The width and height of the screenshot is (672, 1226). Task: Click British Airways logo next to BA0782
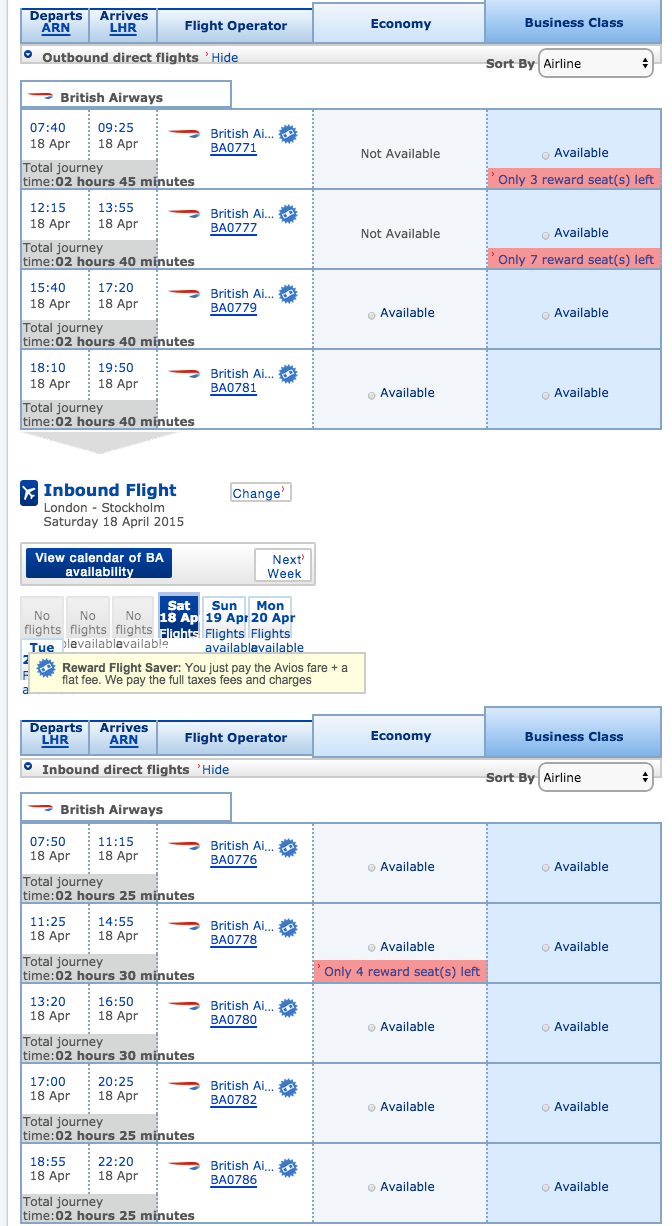pyautogui.click(x=184, y=1086)
